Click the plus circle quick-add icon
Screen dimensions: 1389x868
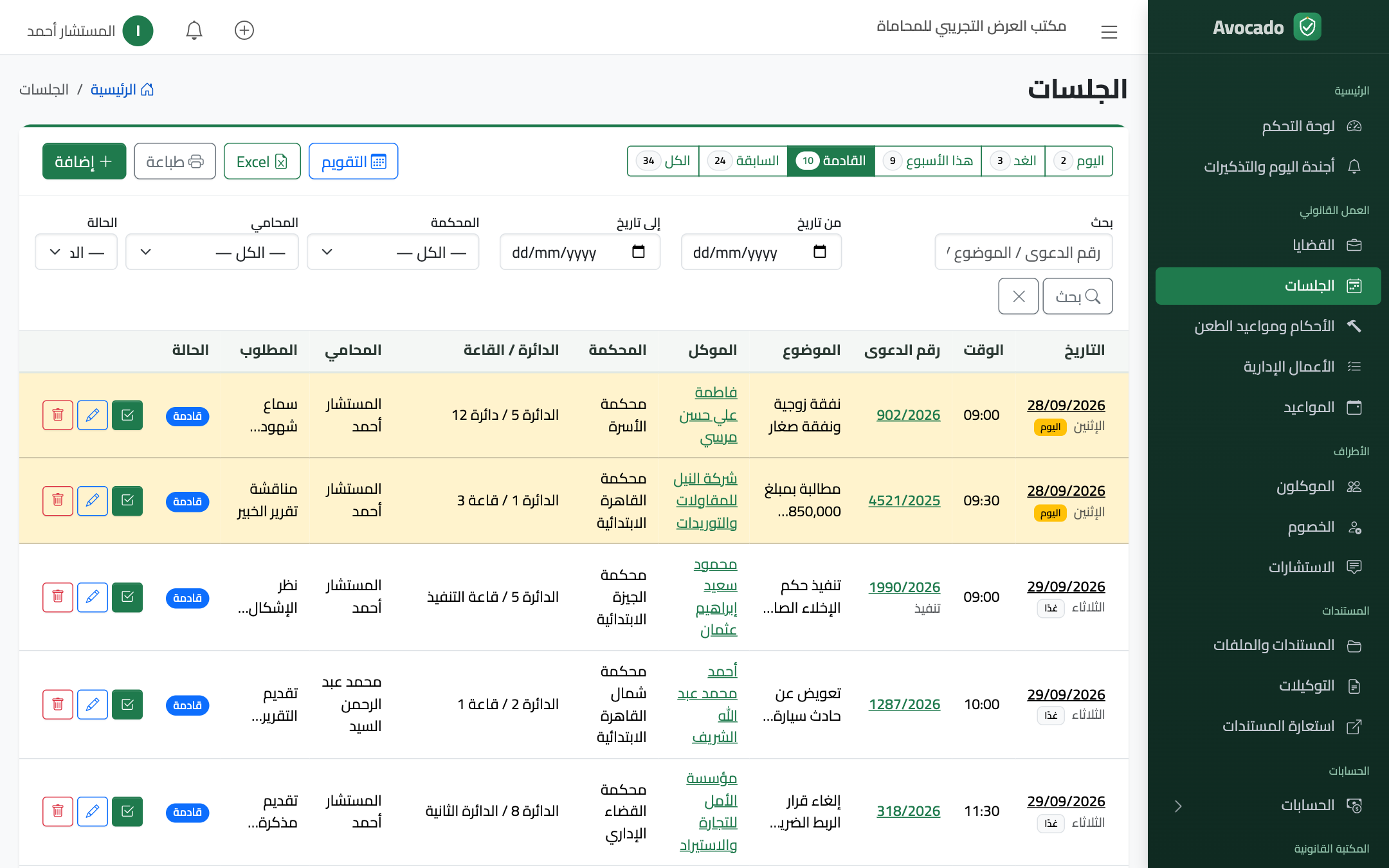point(244,30)
